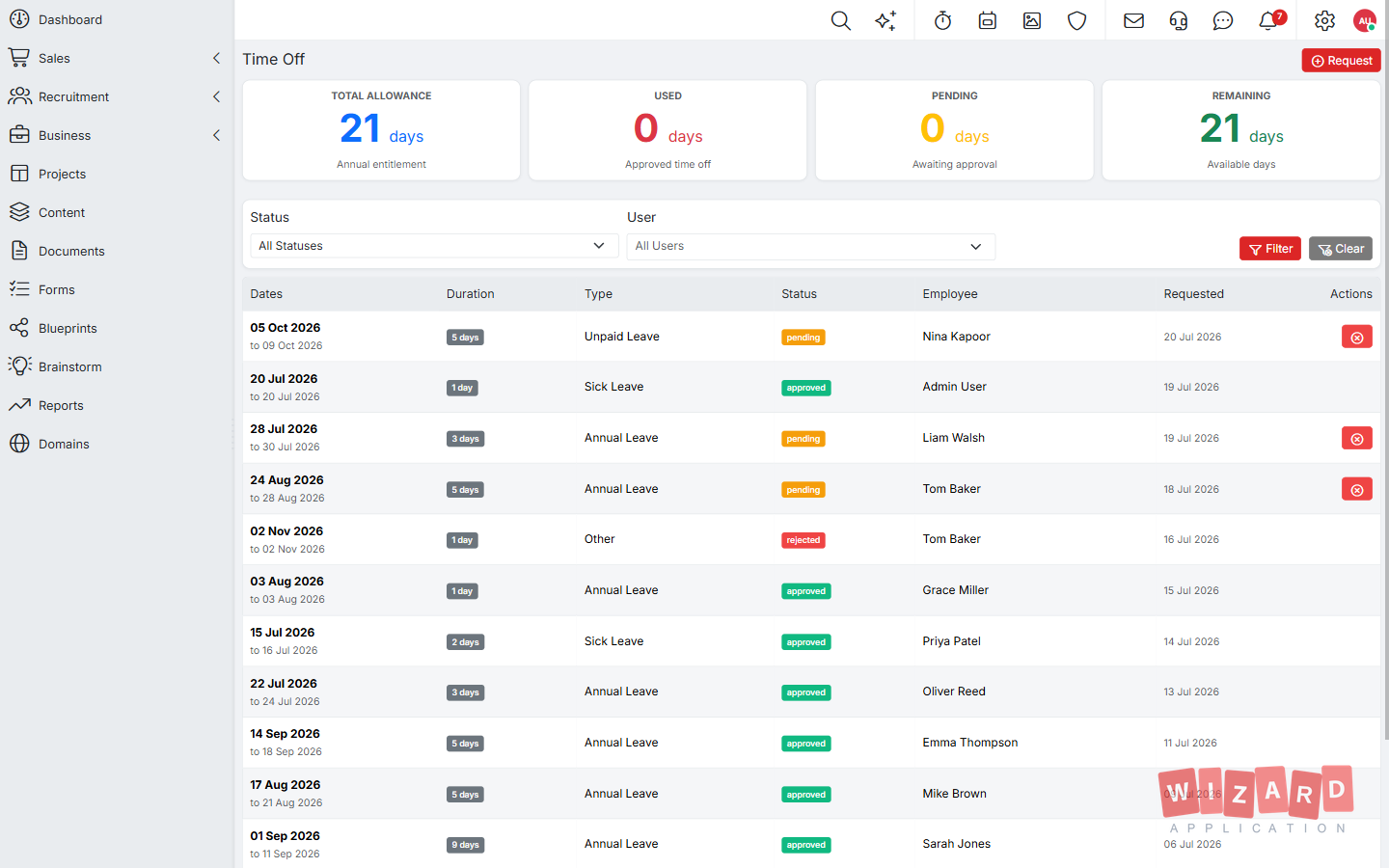The width and height of the screenshot is (1389, 868).
Task: Click the Blueprints share-node icon
Action: coord(19,328)
